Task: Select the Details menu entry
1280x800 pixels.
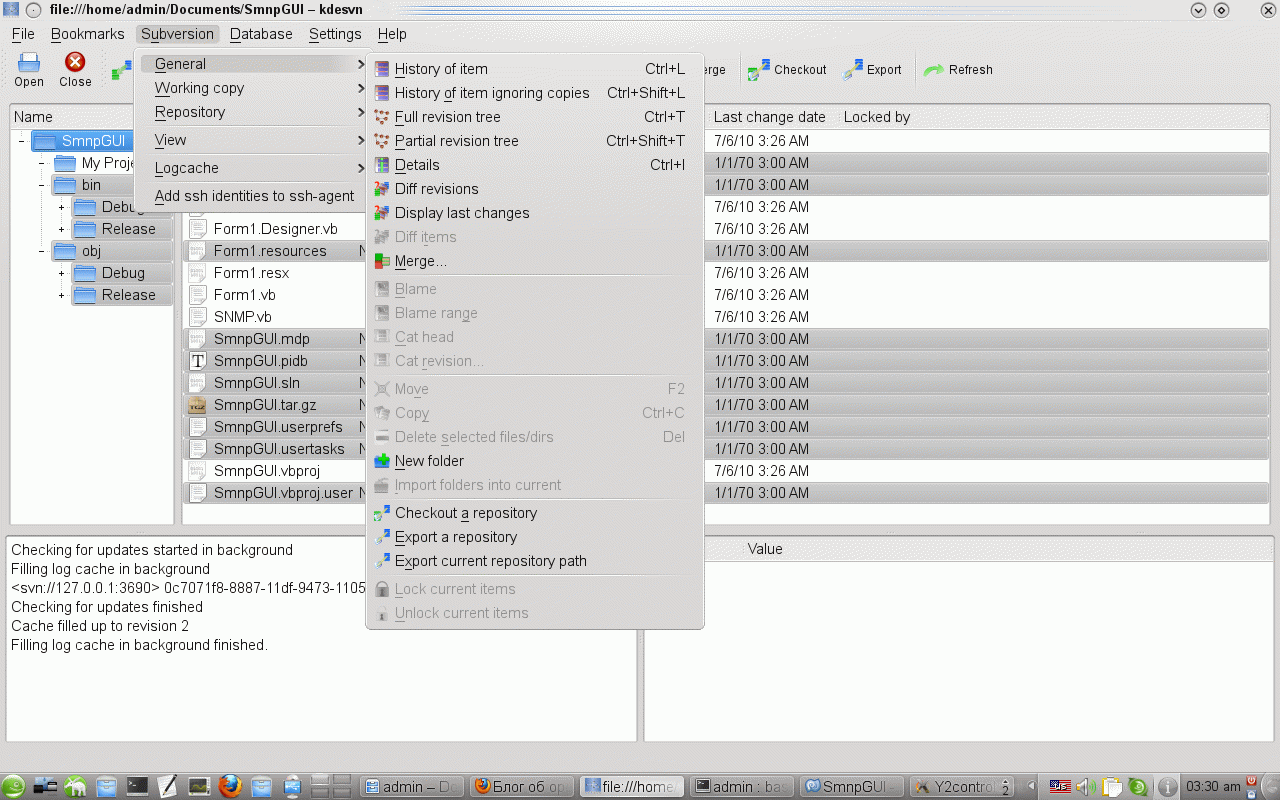Action: [x=535, y=165]
